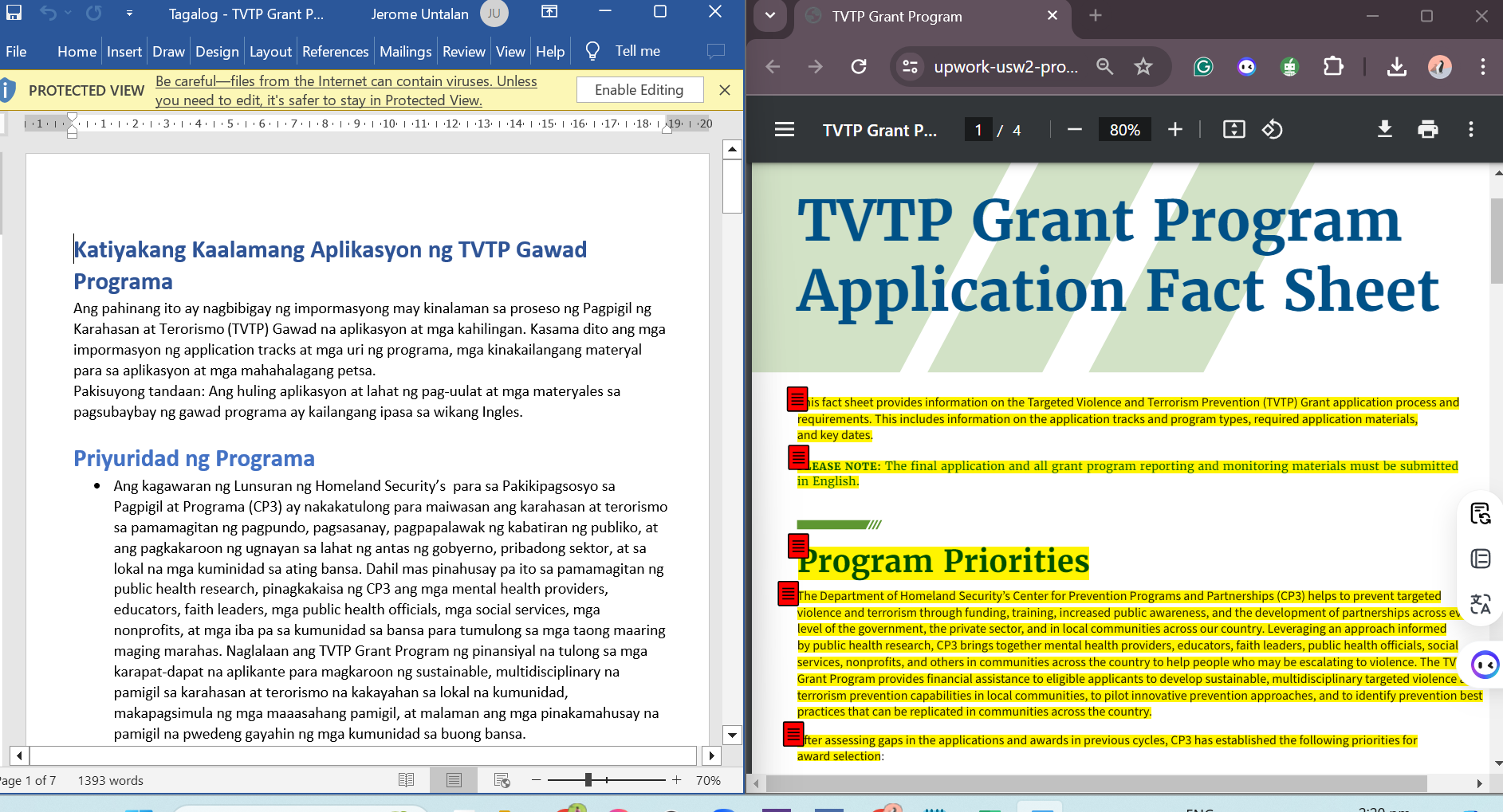Viewport: 1503px width, 812px height.
Task: Click the PDF 80% zoom field
Action: coord(1125,130)
